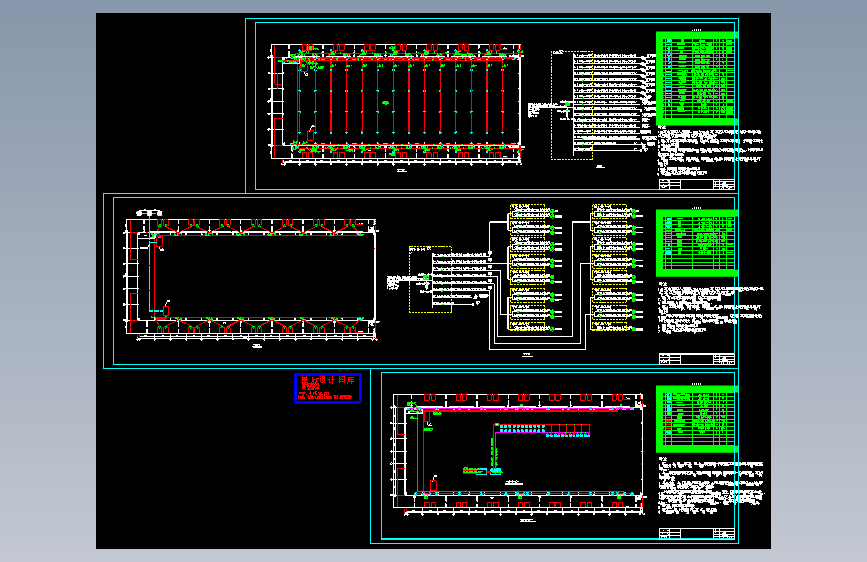Click the bottom sheet floor plan with magenta piping

(x=518, y=454)
